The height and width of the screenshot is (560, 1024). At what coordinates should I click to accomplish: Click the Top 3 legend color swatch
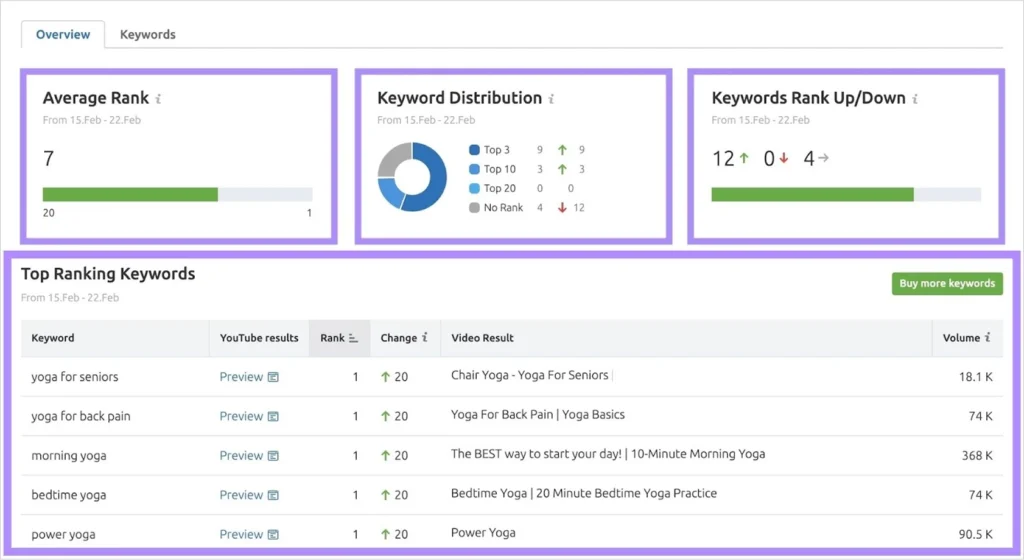pyautogui.click(x=474, y=151)
